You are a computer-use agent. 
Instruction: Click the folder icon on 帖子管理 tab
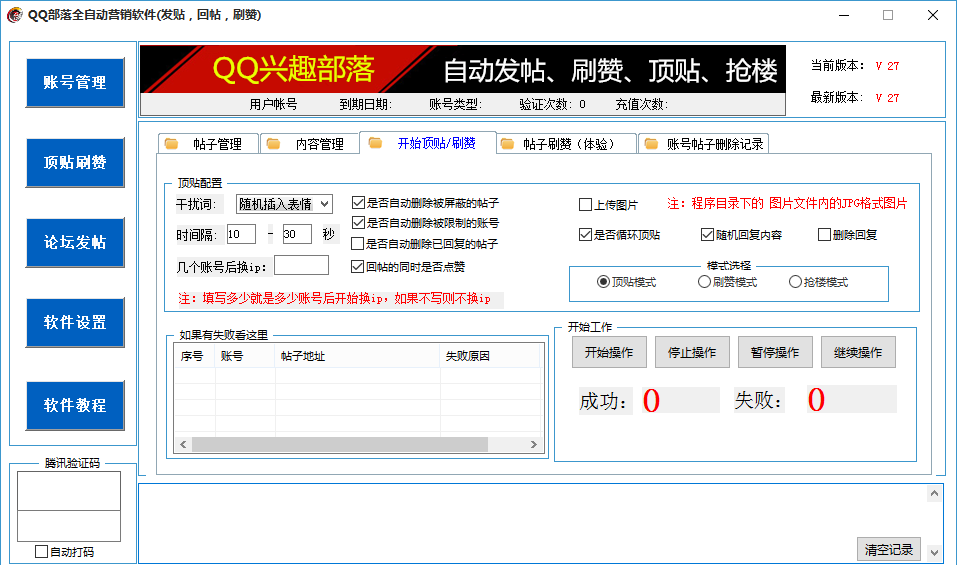tap(172, 143)
